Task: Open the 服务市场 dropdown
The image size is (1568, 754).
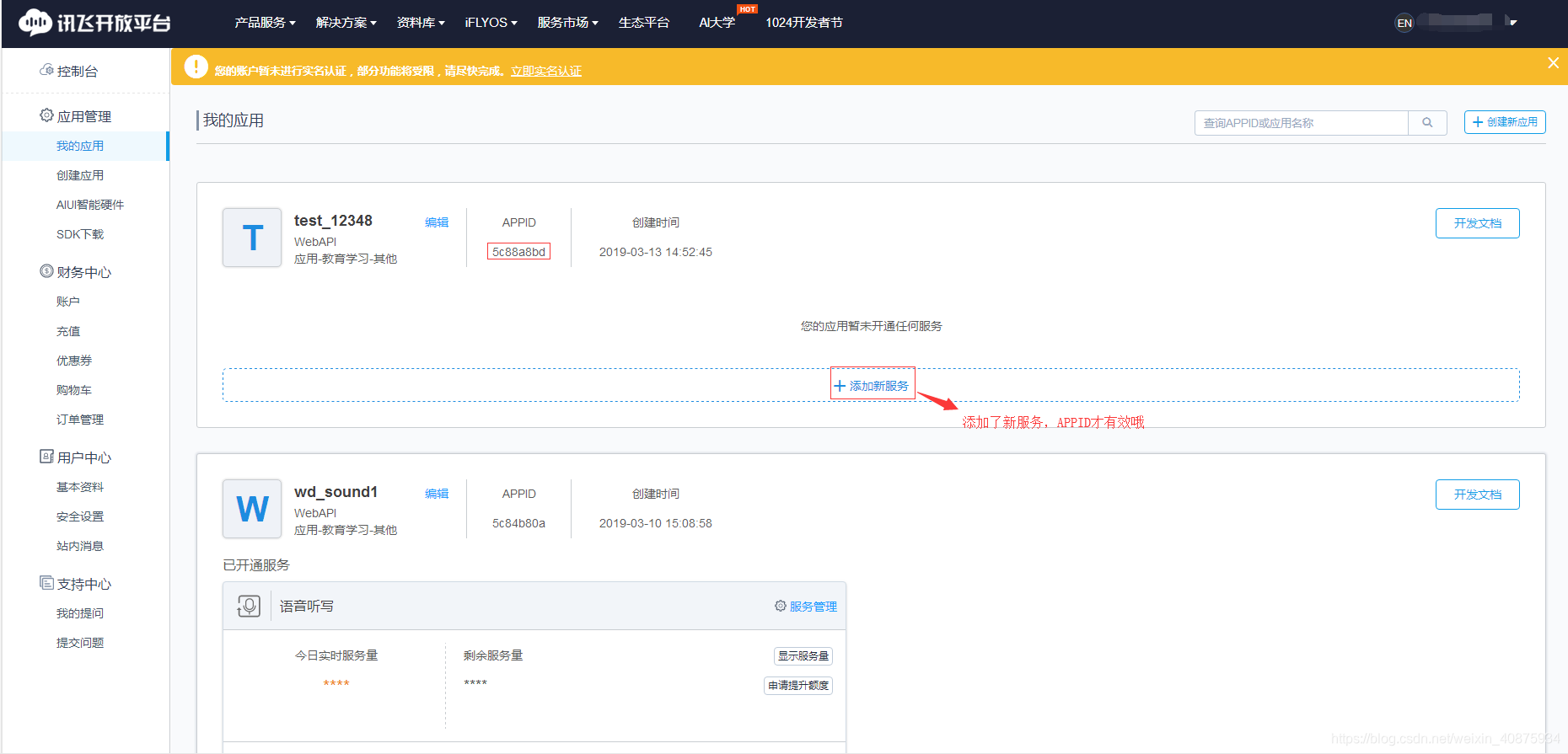Action: 567,23
